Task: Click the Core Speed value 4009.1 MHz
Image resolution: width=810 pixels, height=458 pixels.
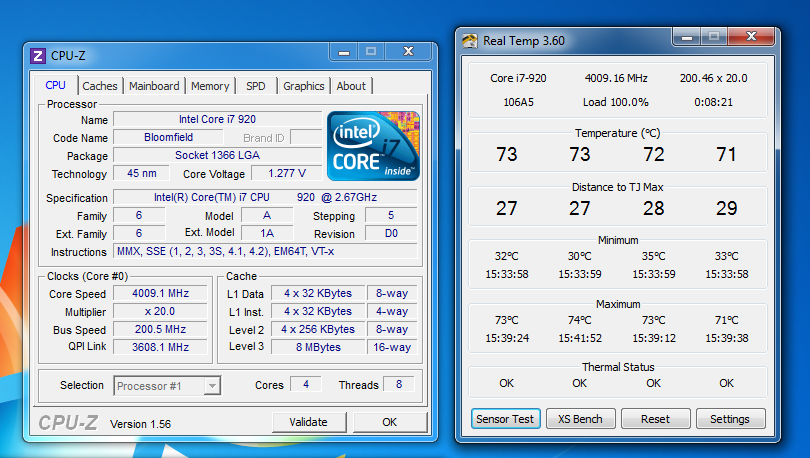Action: pyautogui.click(x=160, y=293)
